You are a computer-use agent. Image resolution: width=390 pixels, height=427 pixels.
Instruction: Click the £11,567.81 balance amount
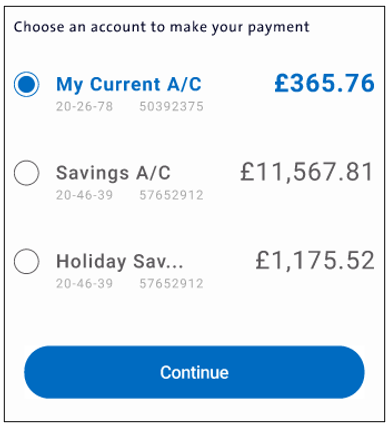tap(307, 172)
